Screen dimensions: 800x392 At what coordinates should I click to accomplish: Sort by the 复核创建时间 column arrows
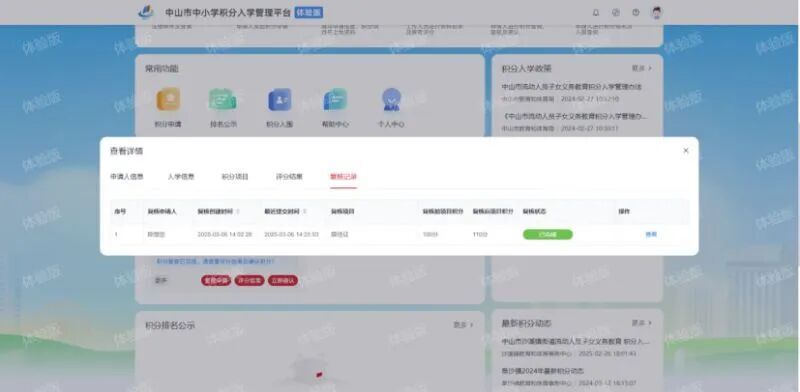point(238,211)
